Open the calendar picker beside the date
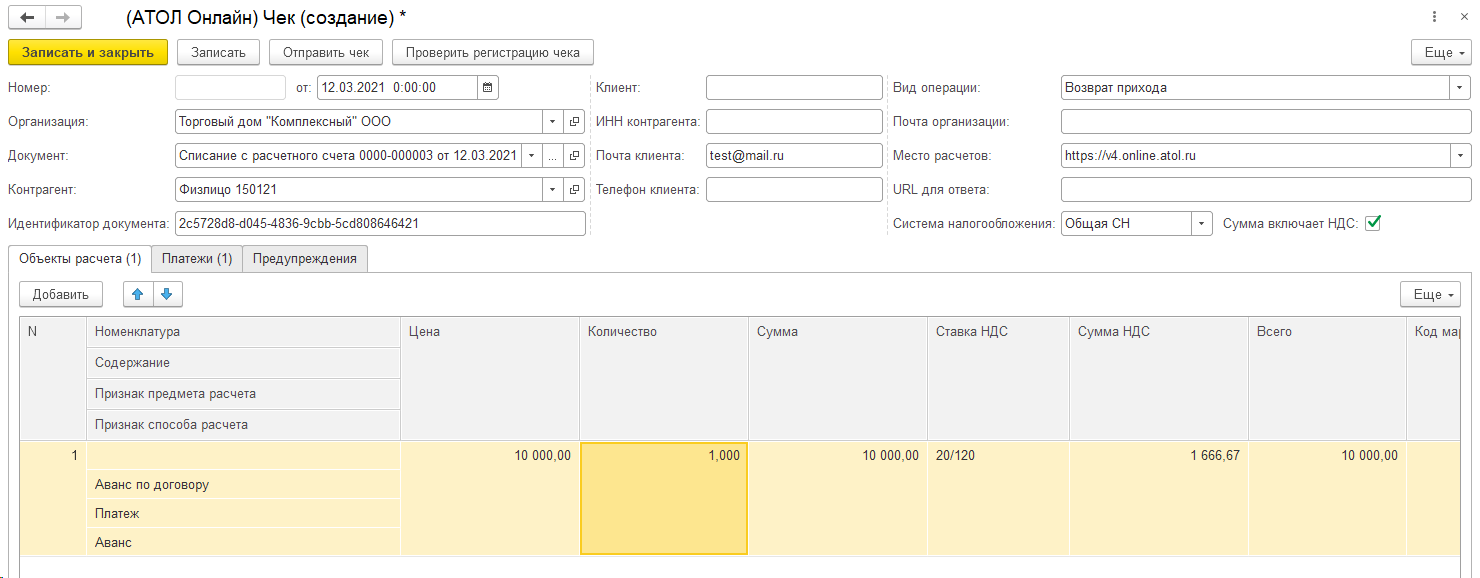This screenshot has width=1480, height=578. tap(488, 88)
